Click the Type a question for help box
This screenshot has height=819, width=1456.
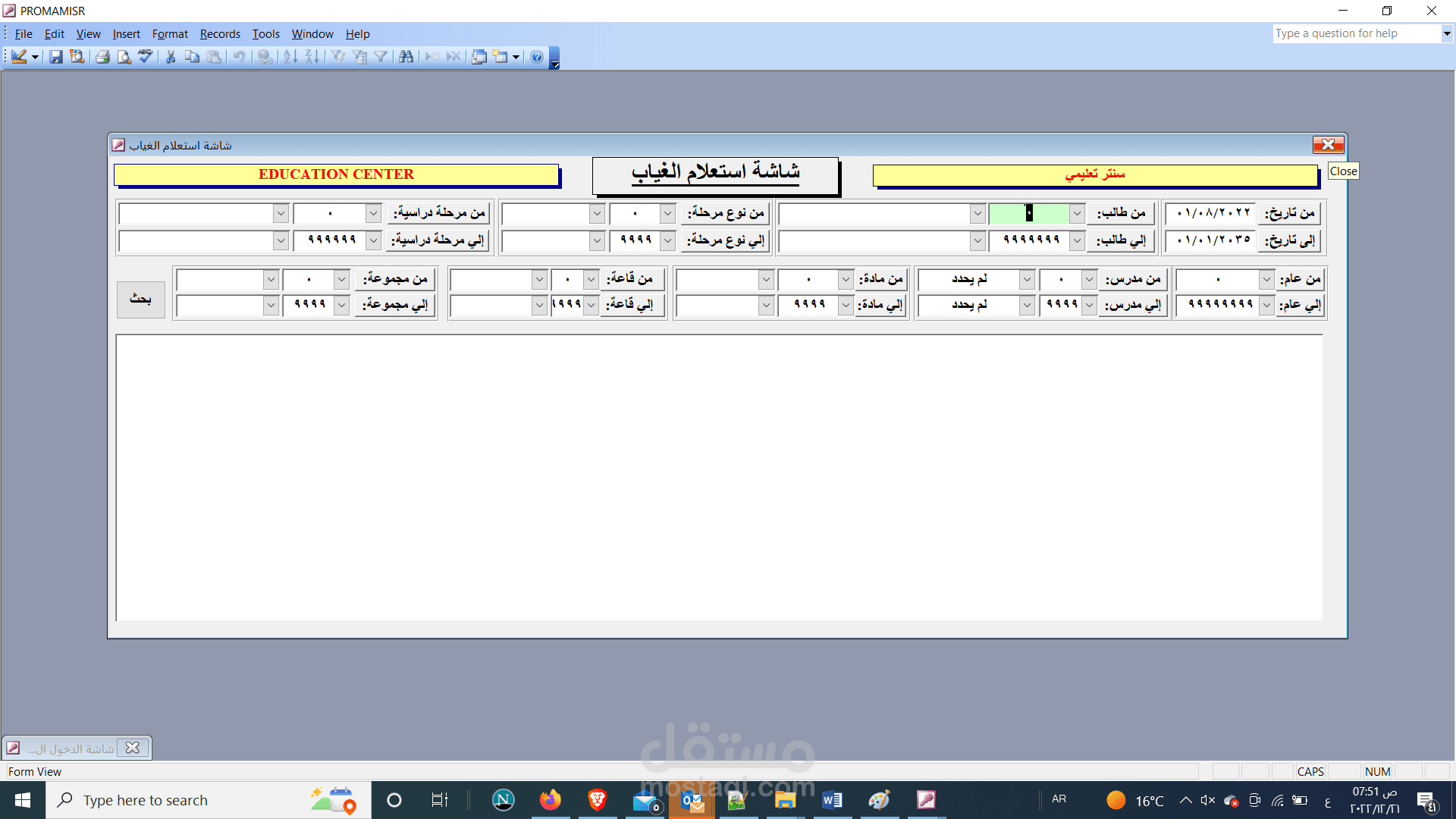click(x=1357, y=33)
